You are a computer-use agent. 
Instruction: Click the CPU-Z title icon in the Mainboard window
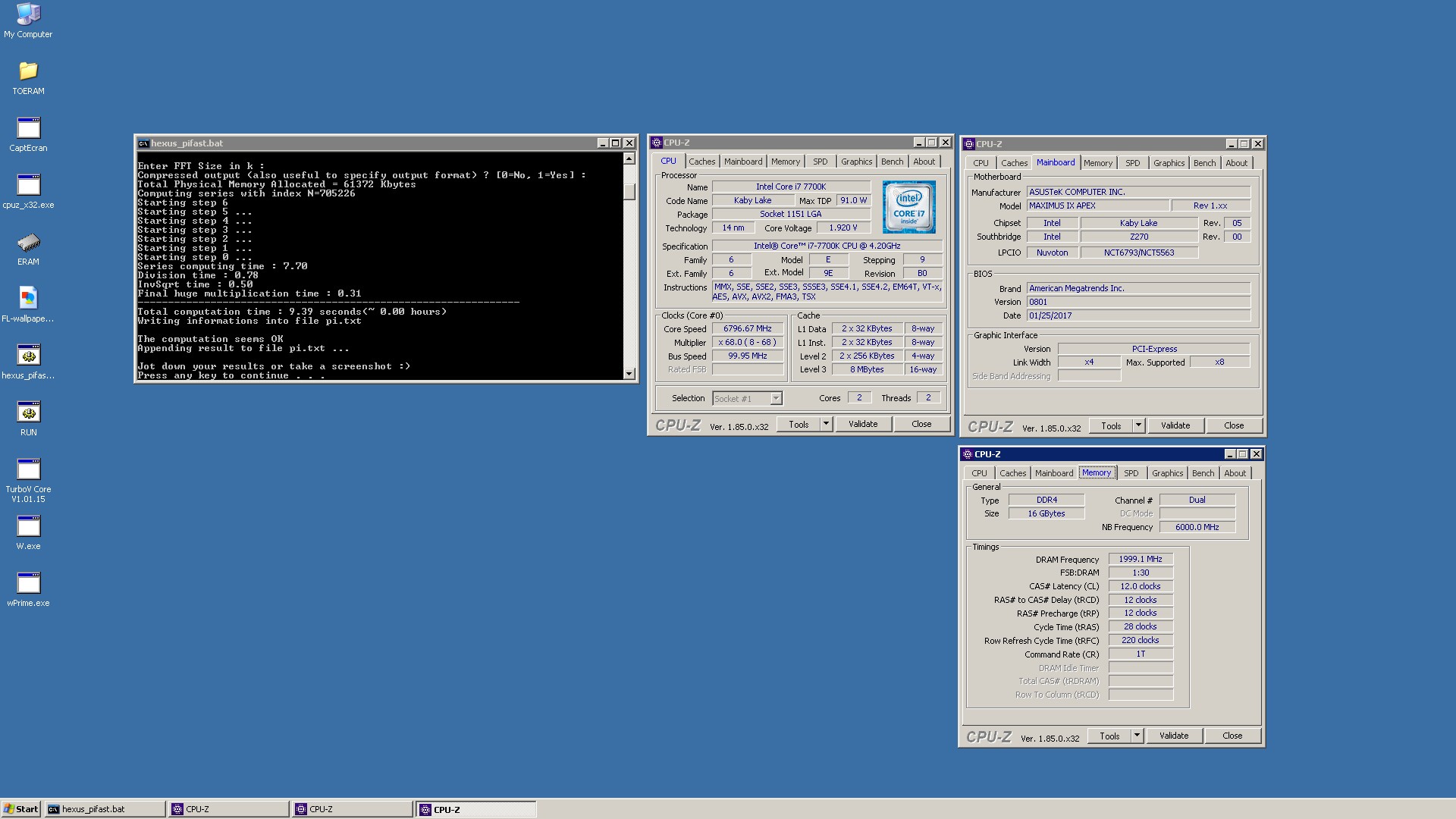969,144
